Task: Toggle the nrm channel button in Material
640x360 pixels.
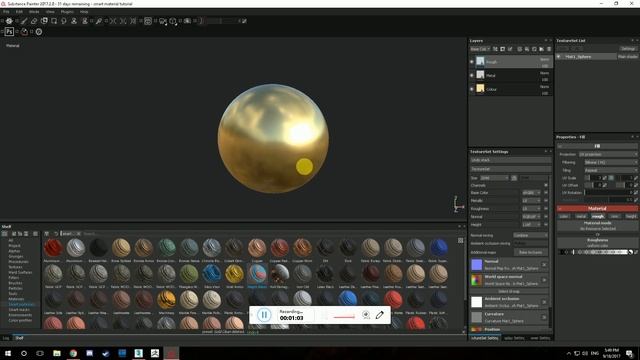Action: pos(614,216)
